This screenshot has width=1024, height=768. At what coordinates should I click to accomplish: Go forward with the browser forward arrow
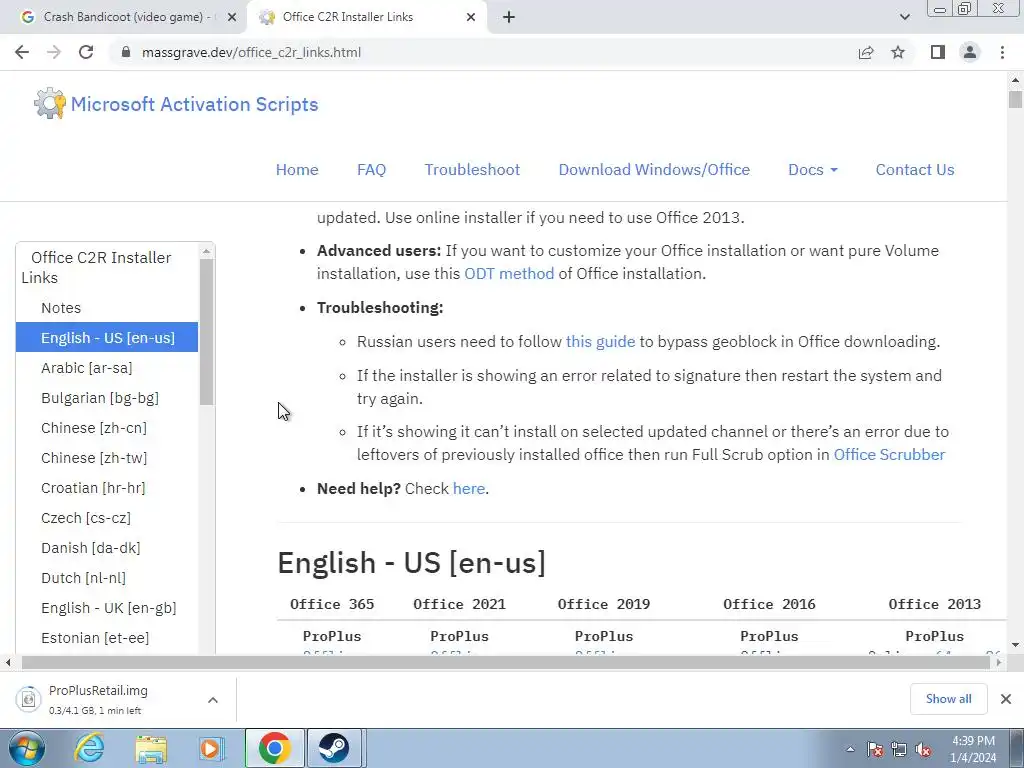point(54,52)
